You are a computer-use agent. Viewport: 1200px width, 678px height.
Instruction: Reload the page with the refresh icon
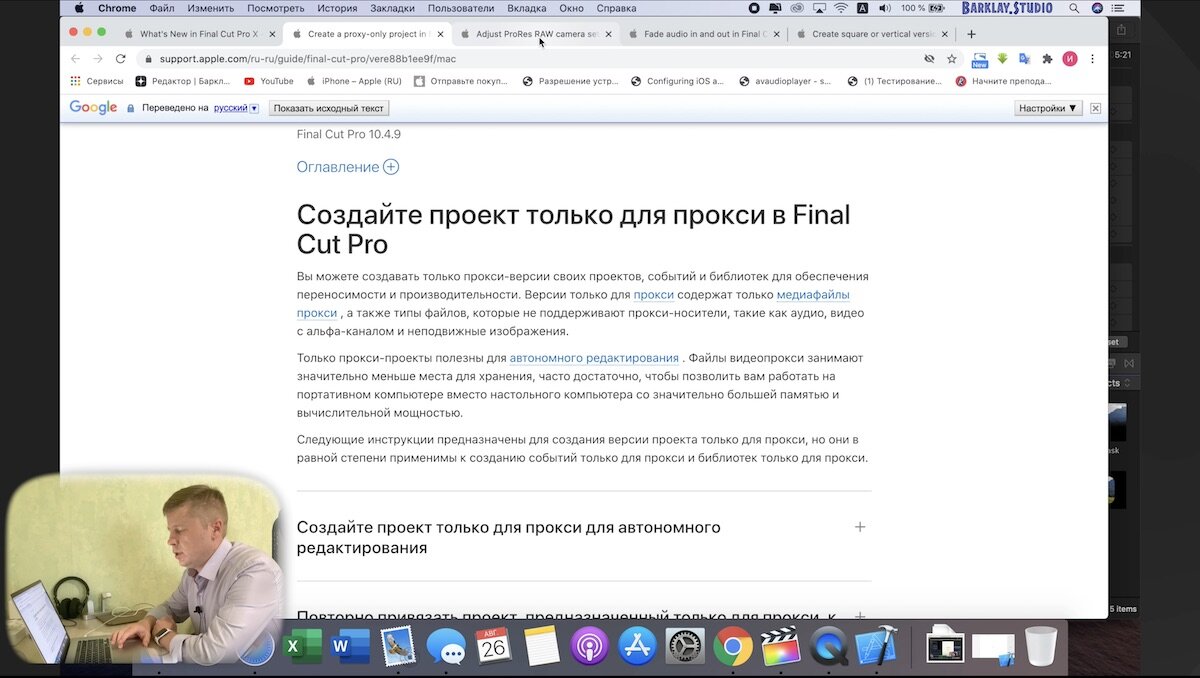[121, 59]
